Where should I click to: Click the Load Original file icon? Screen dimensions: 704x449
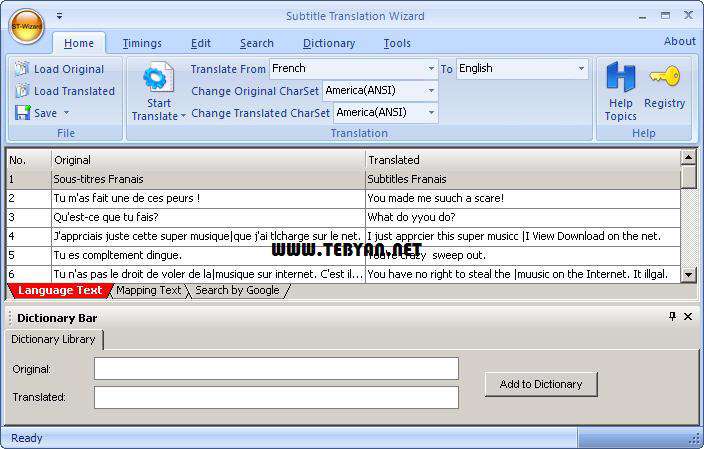(x=22, y=69)
